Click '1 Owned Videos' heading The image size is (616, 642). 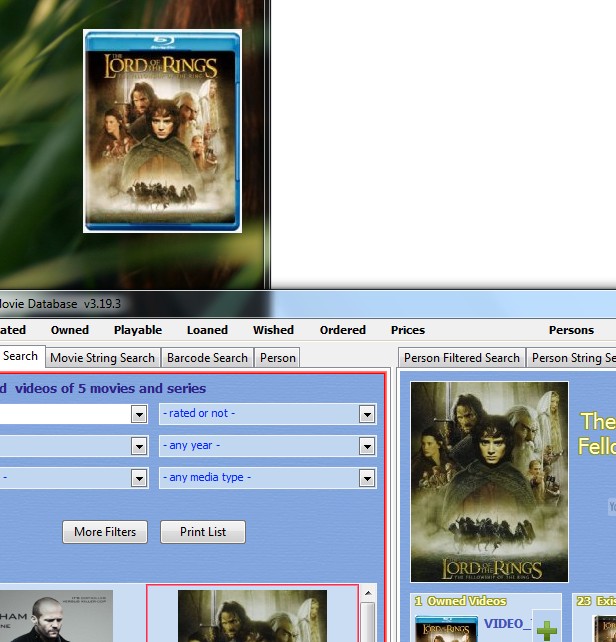(x=460, y=601)
